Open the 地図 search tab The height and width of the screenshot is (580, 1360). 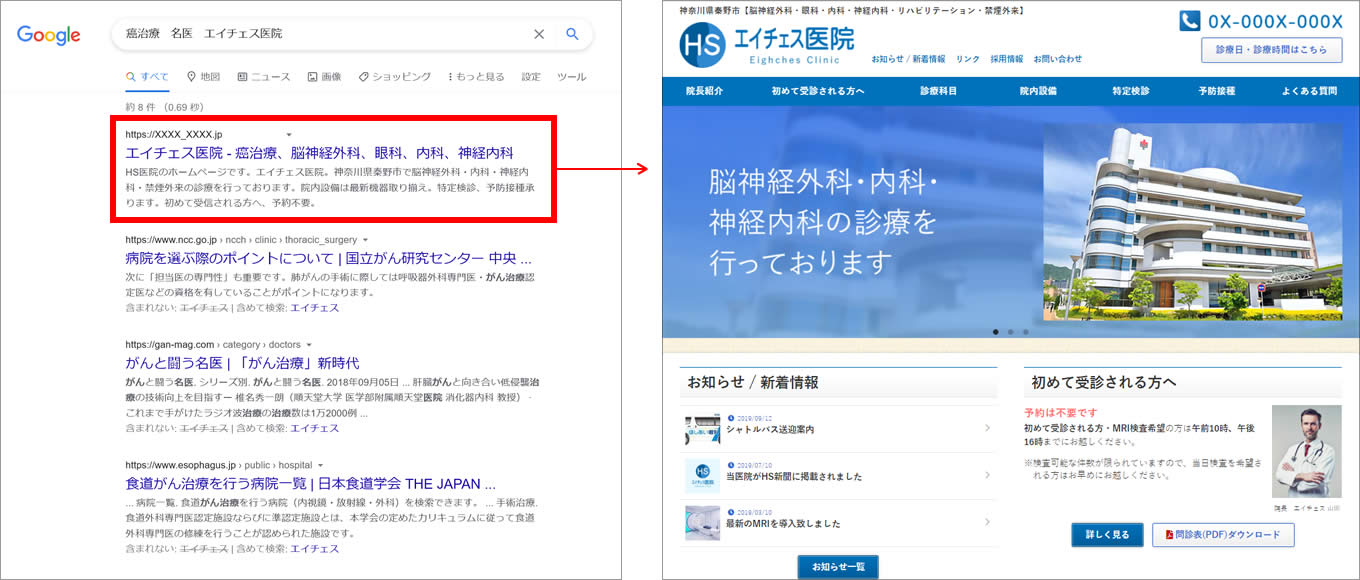click(x=203, y=77)
